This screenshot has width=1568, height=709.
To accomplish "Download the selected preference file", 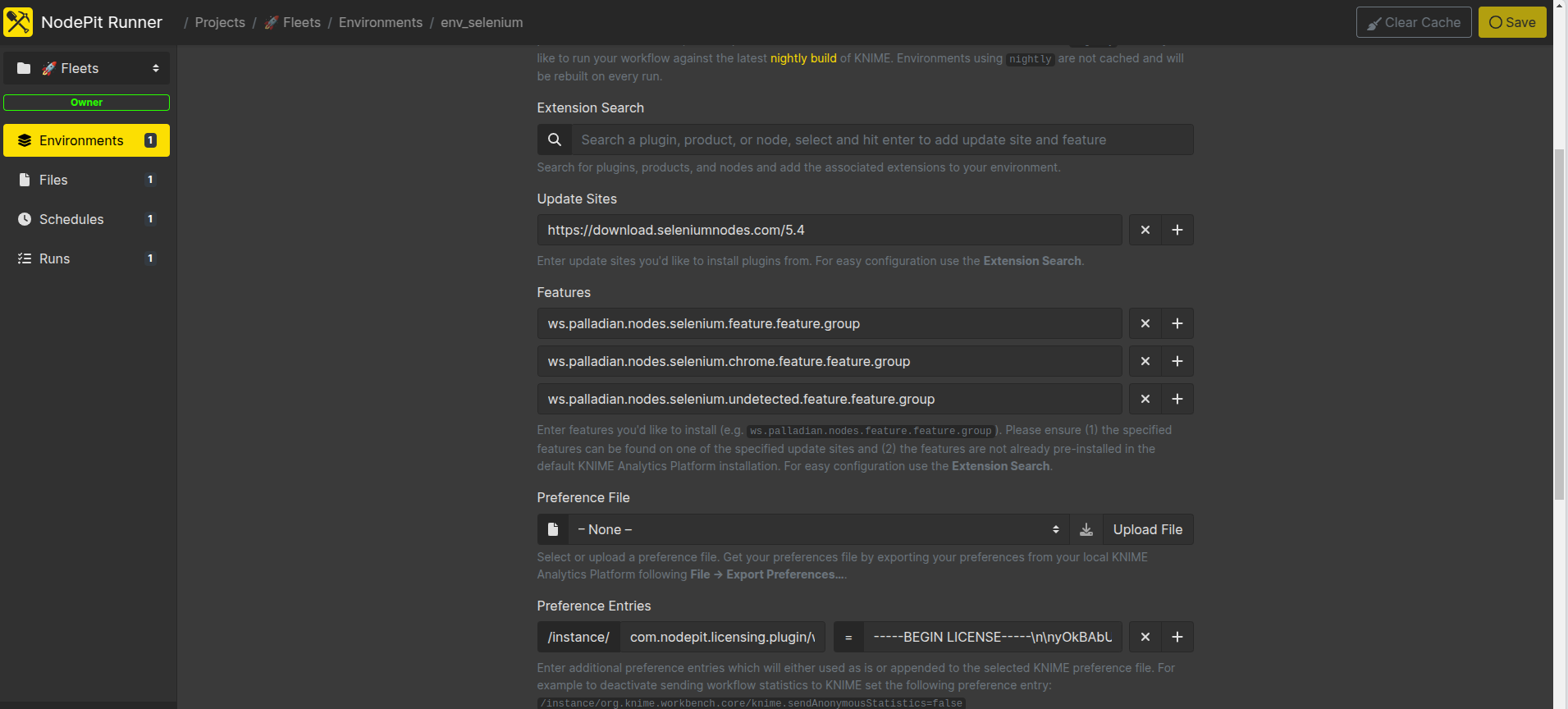I will (x=1086, y=529).
